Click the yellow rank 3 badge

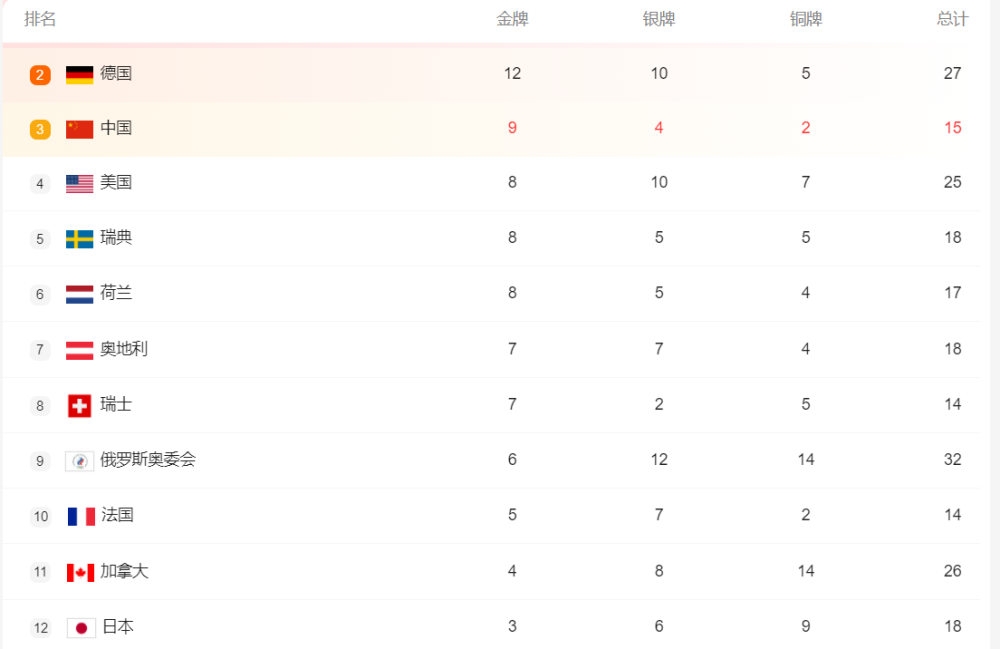click(x=40, y=129)
